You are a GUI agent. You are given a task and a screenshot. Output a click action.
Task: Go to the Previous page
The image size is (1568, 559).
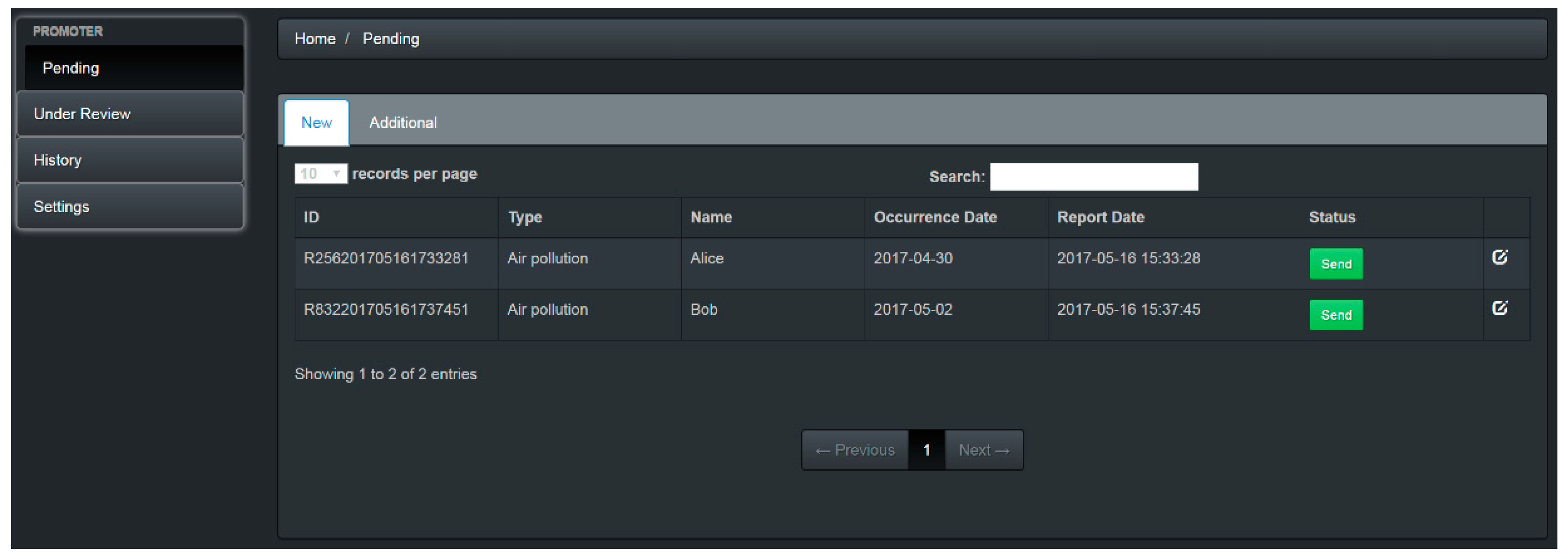(x=855, y=450)
